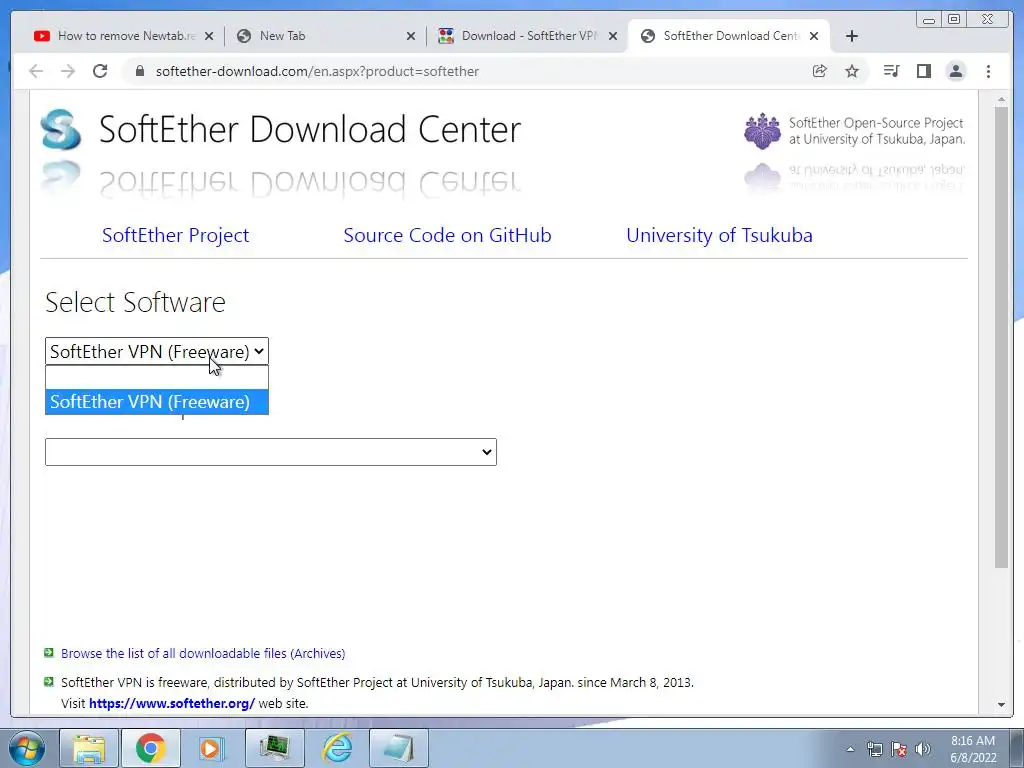The height and width of the screenshot is (768, 1024).
Task: Launch Internet Explorer from taskbar
Action: point(338,748)
